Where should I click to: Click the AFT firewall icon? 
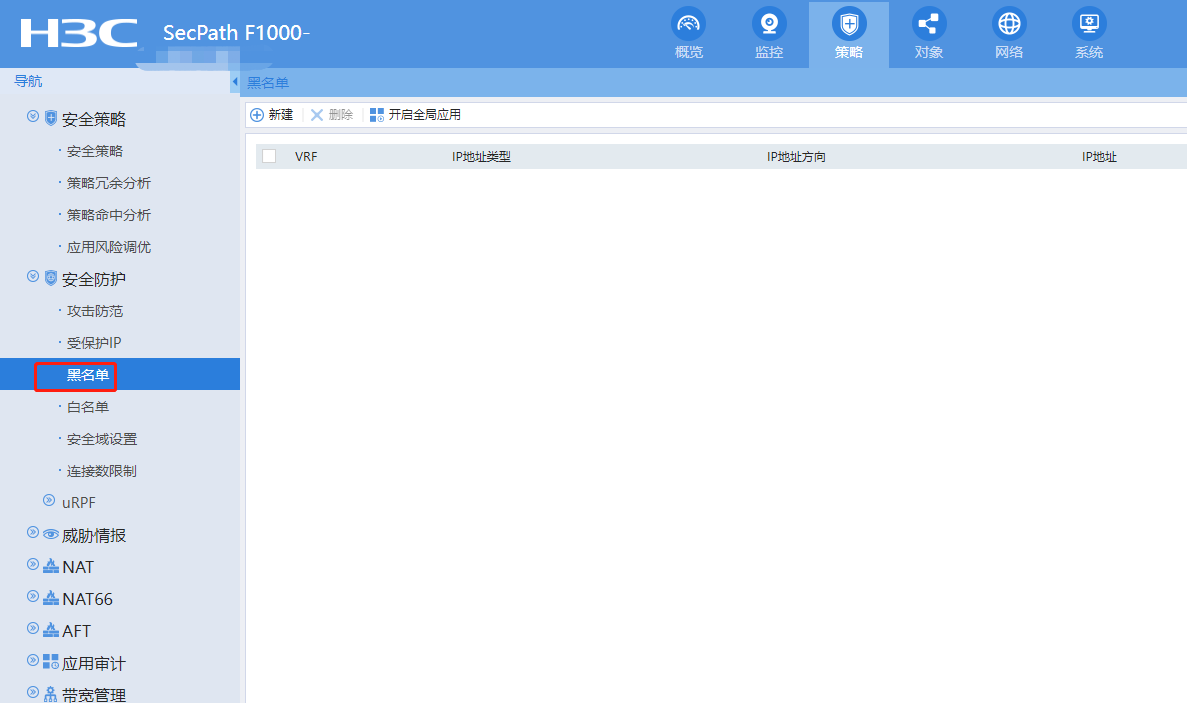[51, 630]
